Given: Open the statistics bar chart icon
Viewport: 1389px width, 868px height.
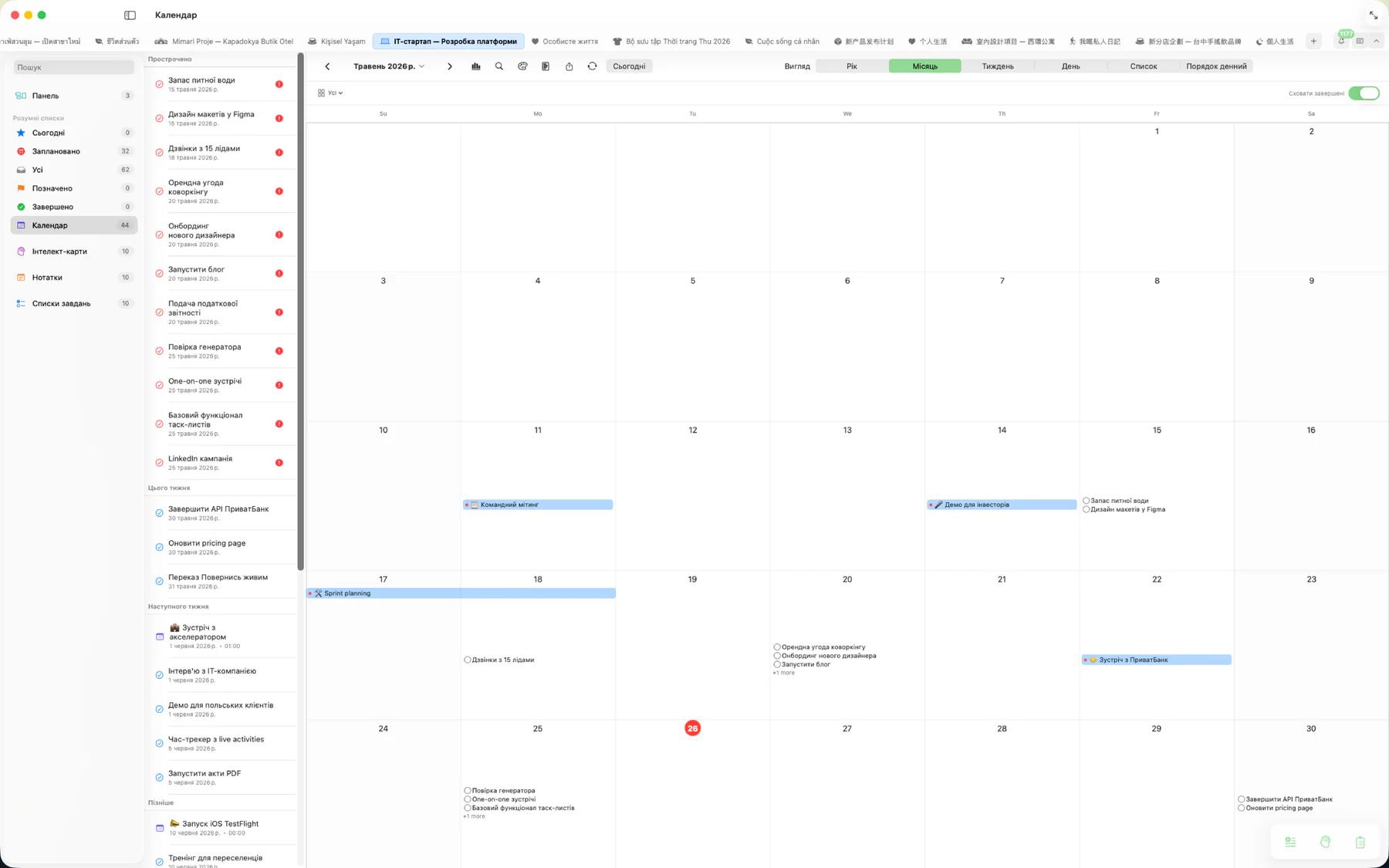Looking at the screenshot, I should [476, 66].
